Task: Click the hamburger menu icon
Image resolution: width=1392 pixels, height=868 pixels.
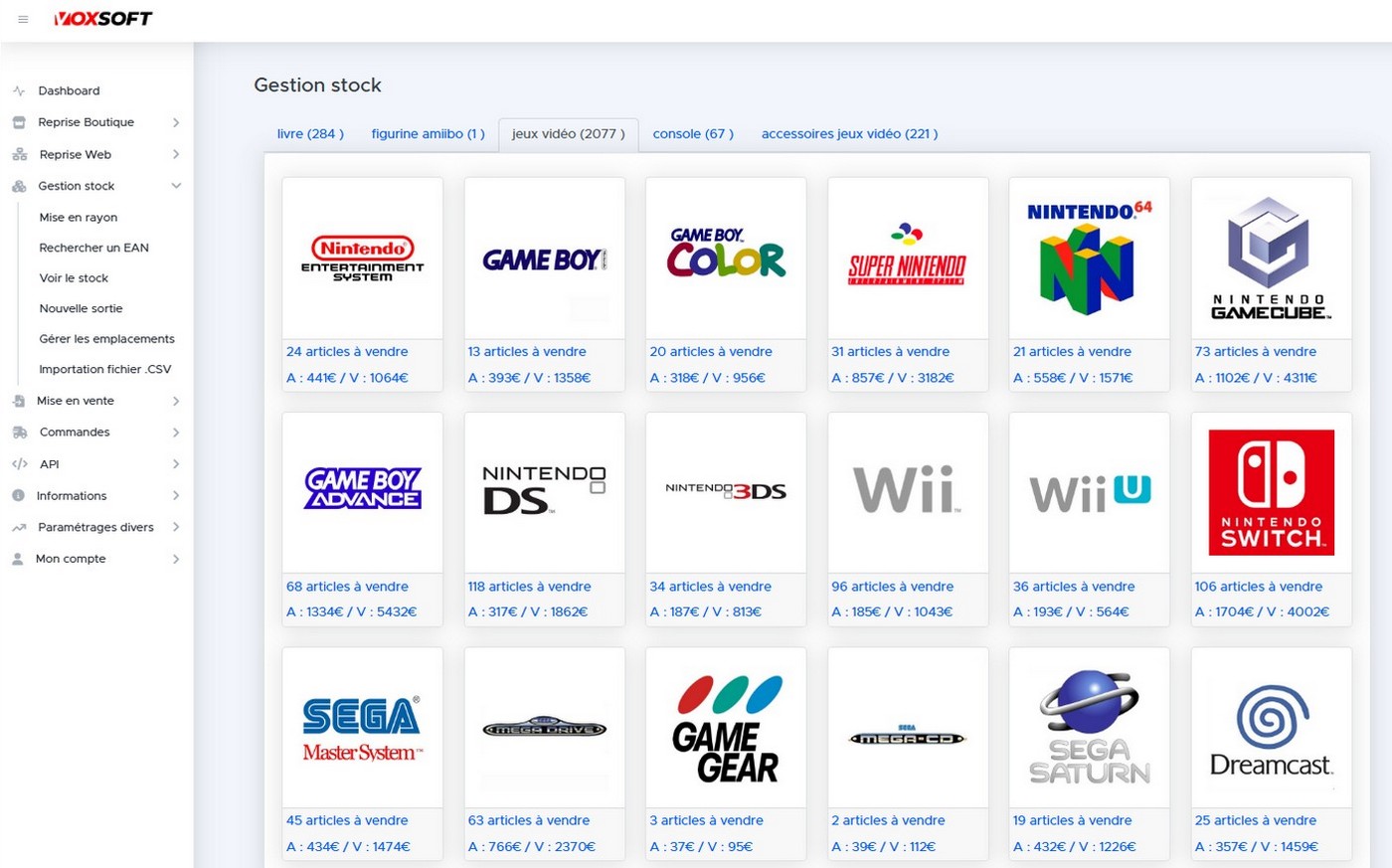Action: (x=23, y=19)
